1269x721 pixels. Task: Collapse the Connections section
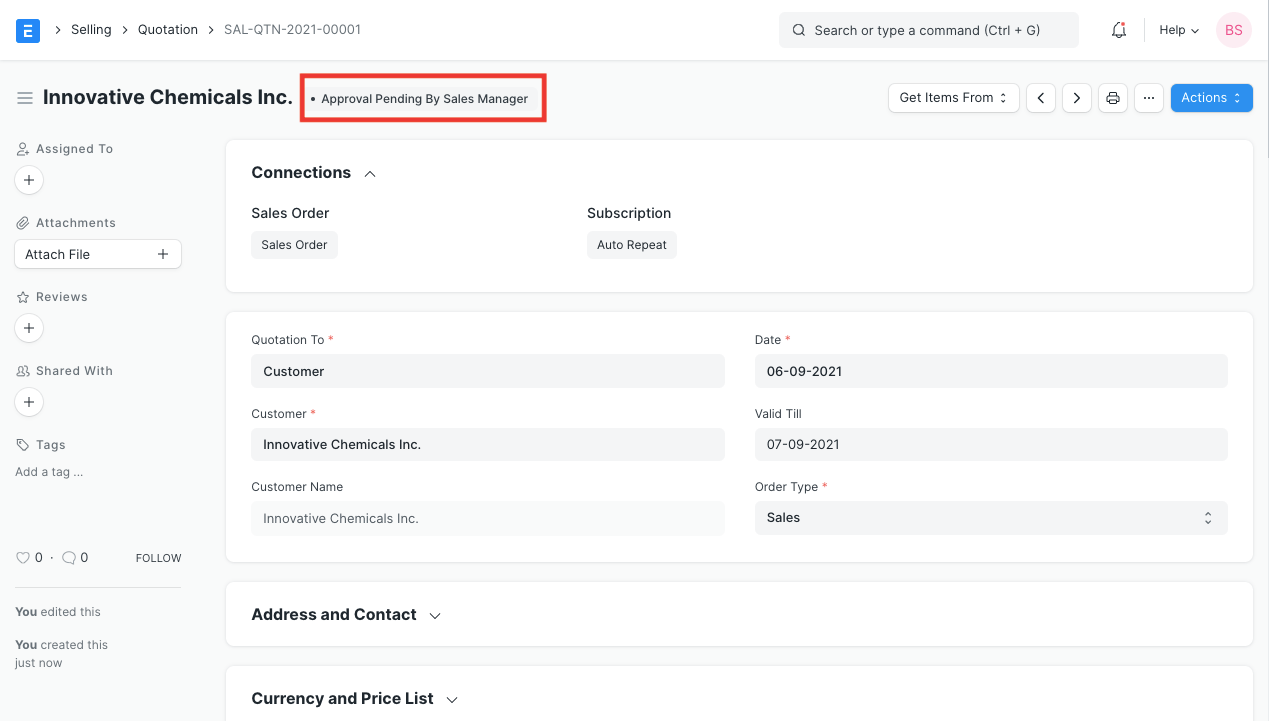click(x=369, y=172)
